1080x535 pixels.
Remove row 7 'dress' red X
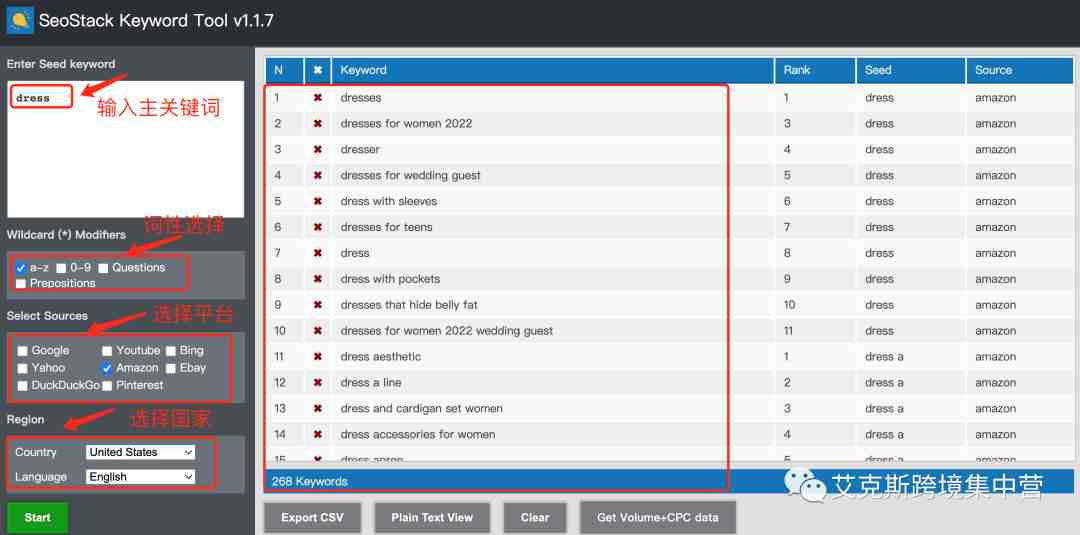(x=318, y=253)
